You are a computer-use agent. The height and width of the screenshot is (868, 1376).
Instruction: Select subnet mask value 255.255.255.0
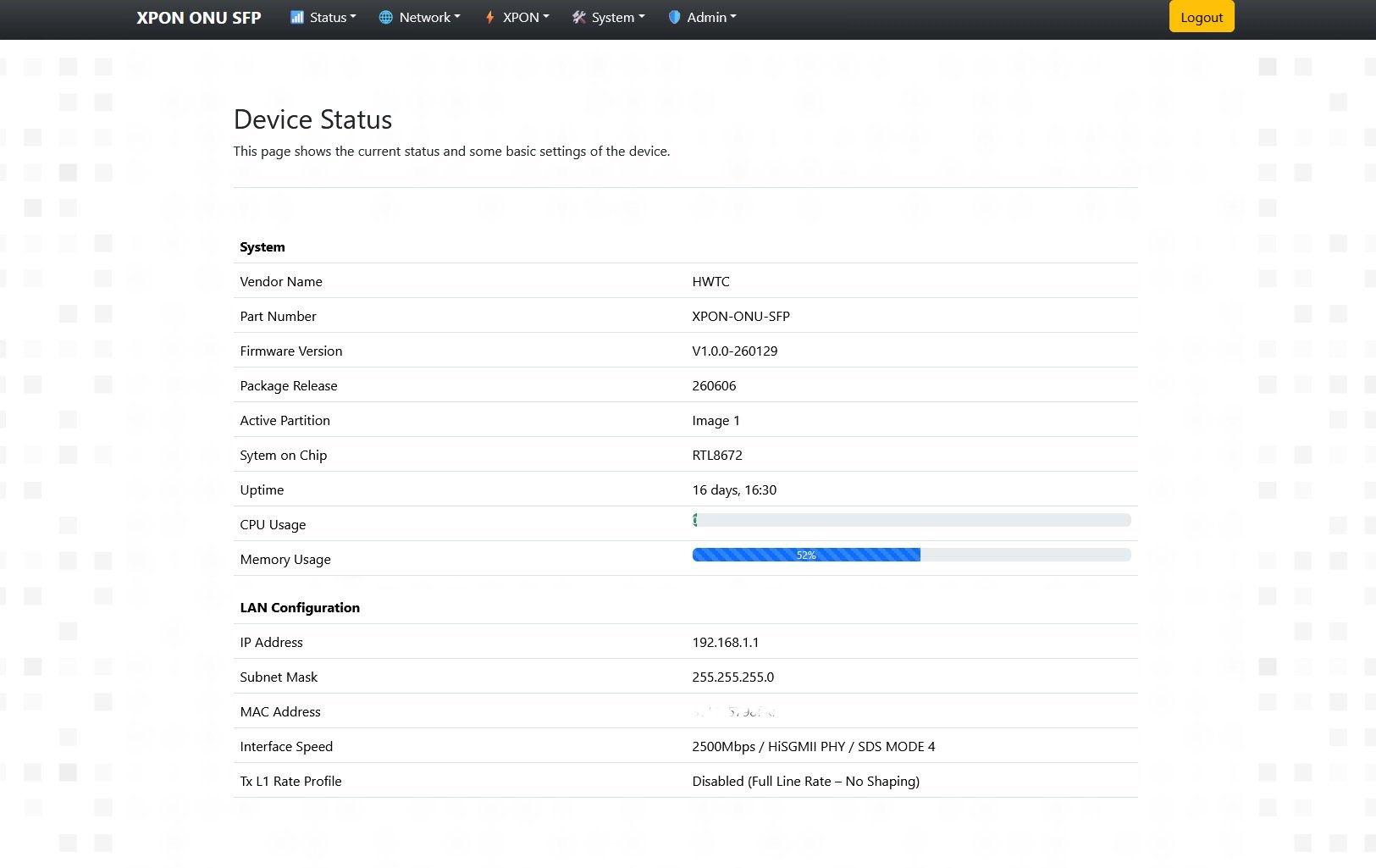pos(733,677)
